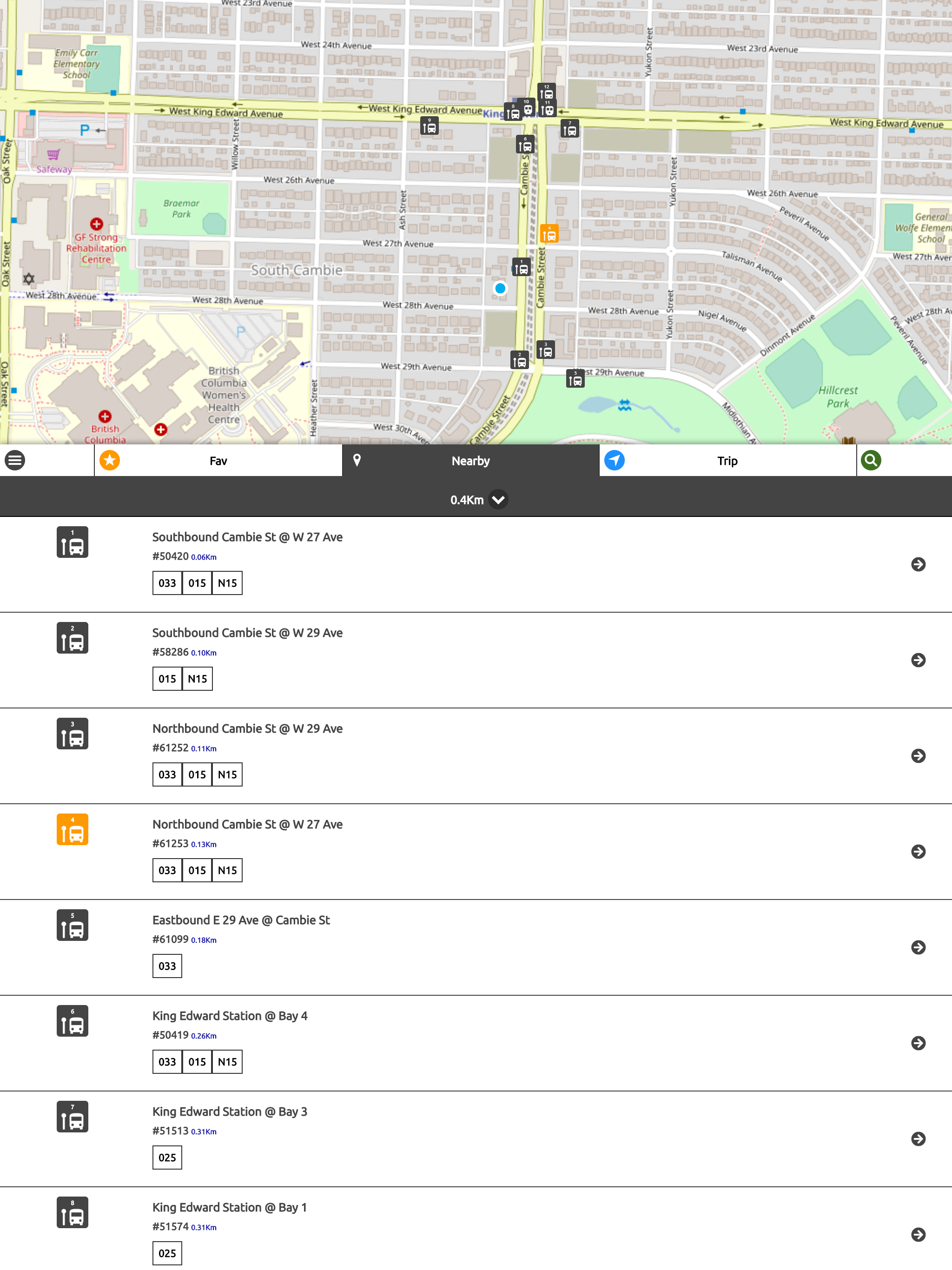This screenshot has width=952, height=1270.
Task: Click map marker 5 near Hillcrest pond
Action: 575,378
